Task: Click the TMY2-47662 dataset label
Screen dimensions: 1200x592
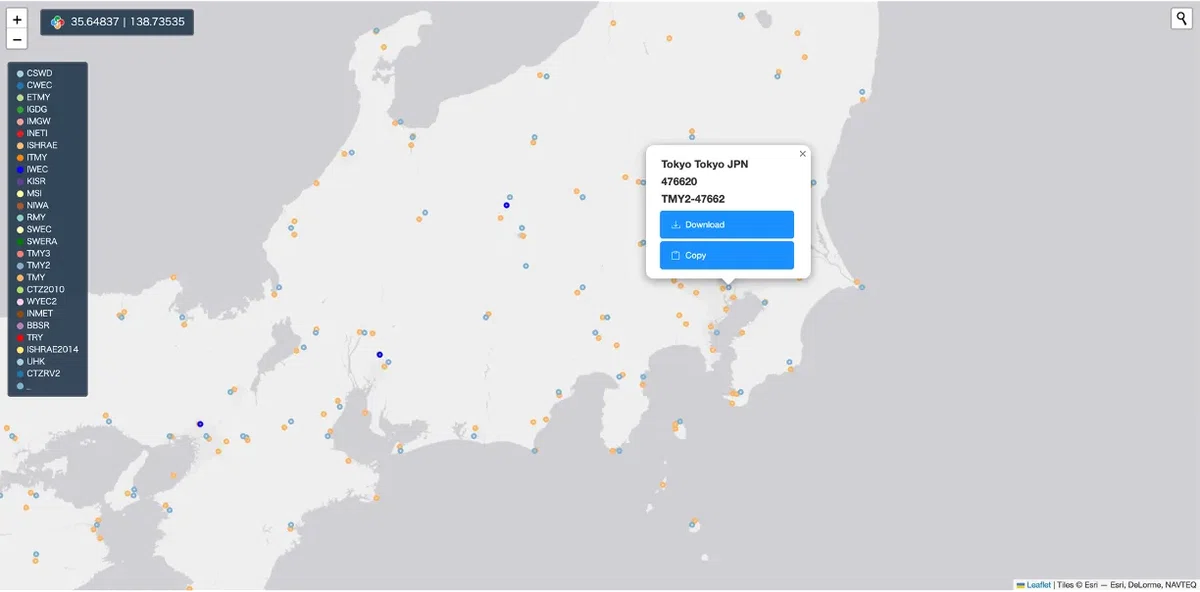Action: pos(693,199)
